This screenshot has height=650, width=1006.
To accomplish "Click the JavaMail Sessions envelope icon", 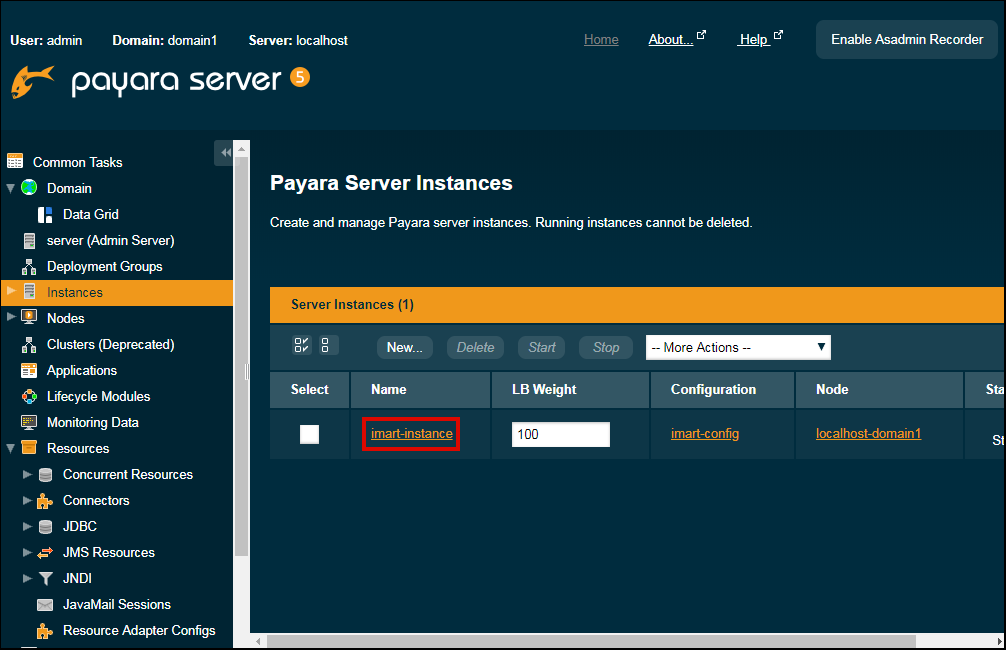I will 45,605.
